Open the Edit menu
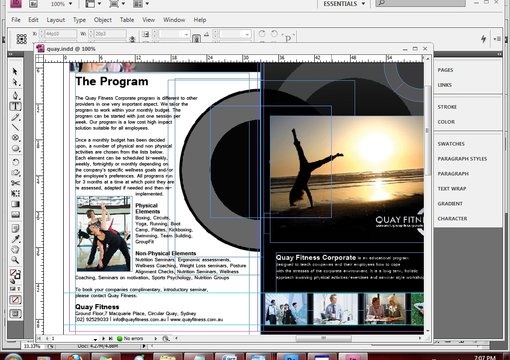 33,20
